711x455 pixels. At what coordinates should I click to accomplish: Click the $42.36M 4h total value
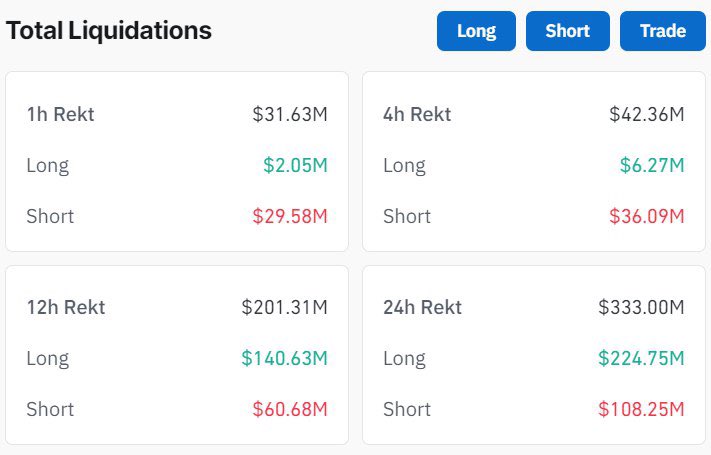click(x=646, y=114)
